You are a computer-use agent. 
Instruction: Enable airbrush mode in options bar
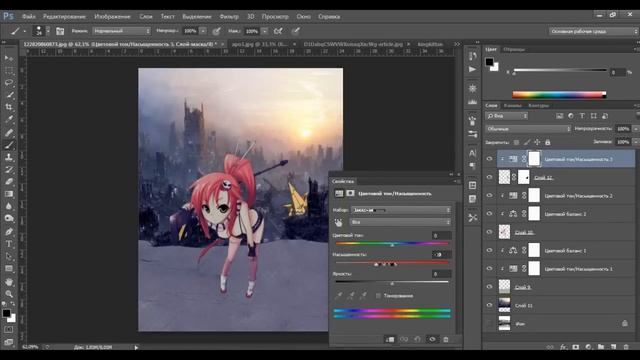(278, 31)
